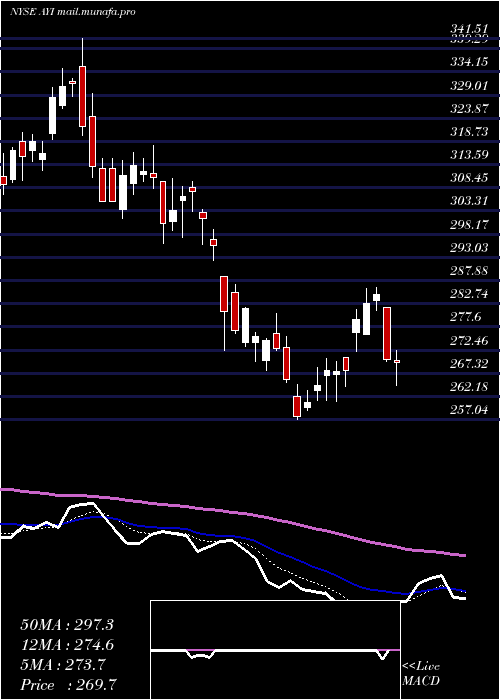The width and height of the screenshot is (500, 700).
Task: Click the 257.04 price axis label
Action: coord(468,410)
